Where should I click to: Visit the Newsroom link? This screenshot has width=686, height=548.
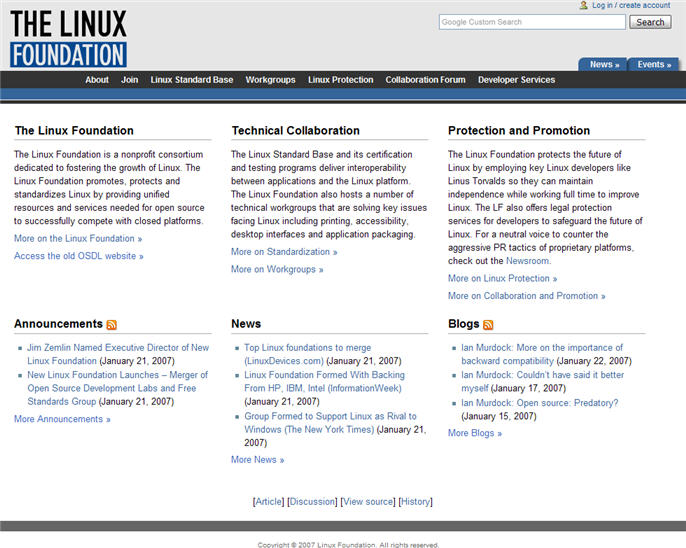point(527,260)
